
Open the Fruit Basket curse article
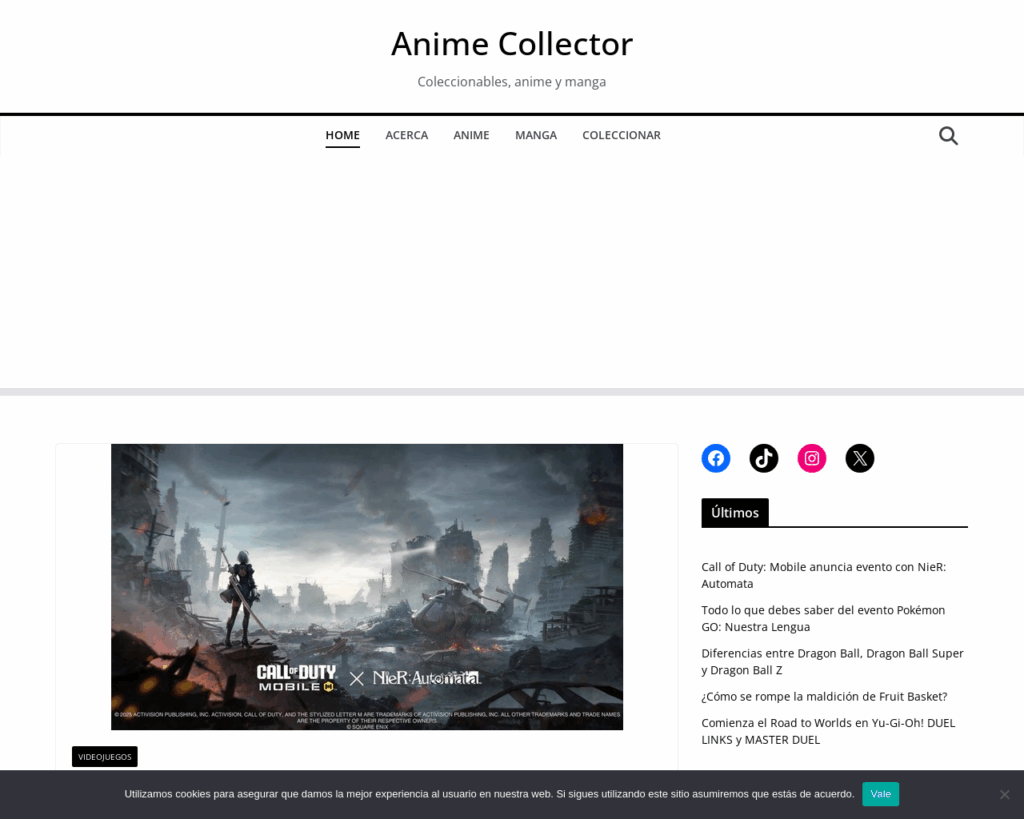tap(824, 696)
